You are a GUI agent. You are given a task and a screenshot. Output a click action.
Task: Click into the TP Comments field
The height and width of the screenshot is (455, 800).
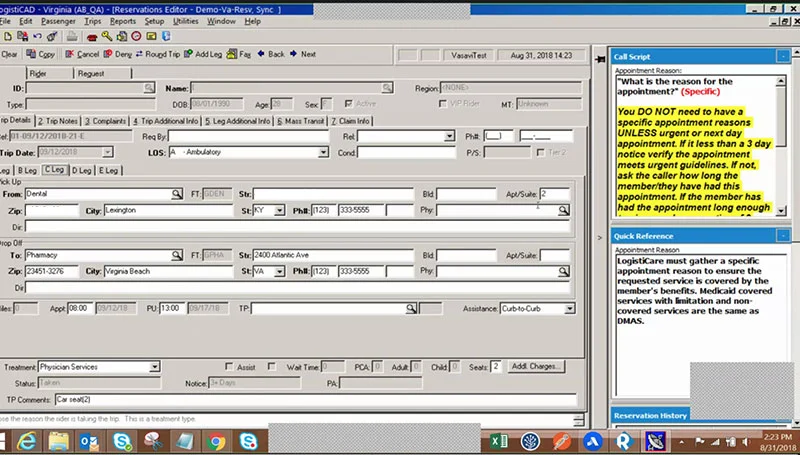tap(316, 399)
